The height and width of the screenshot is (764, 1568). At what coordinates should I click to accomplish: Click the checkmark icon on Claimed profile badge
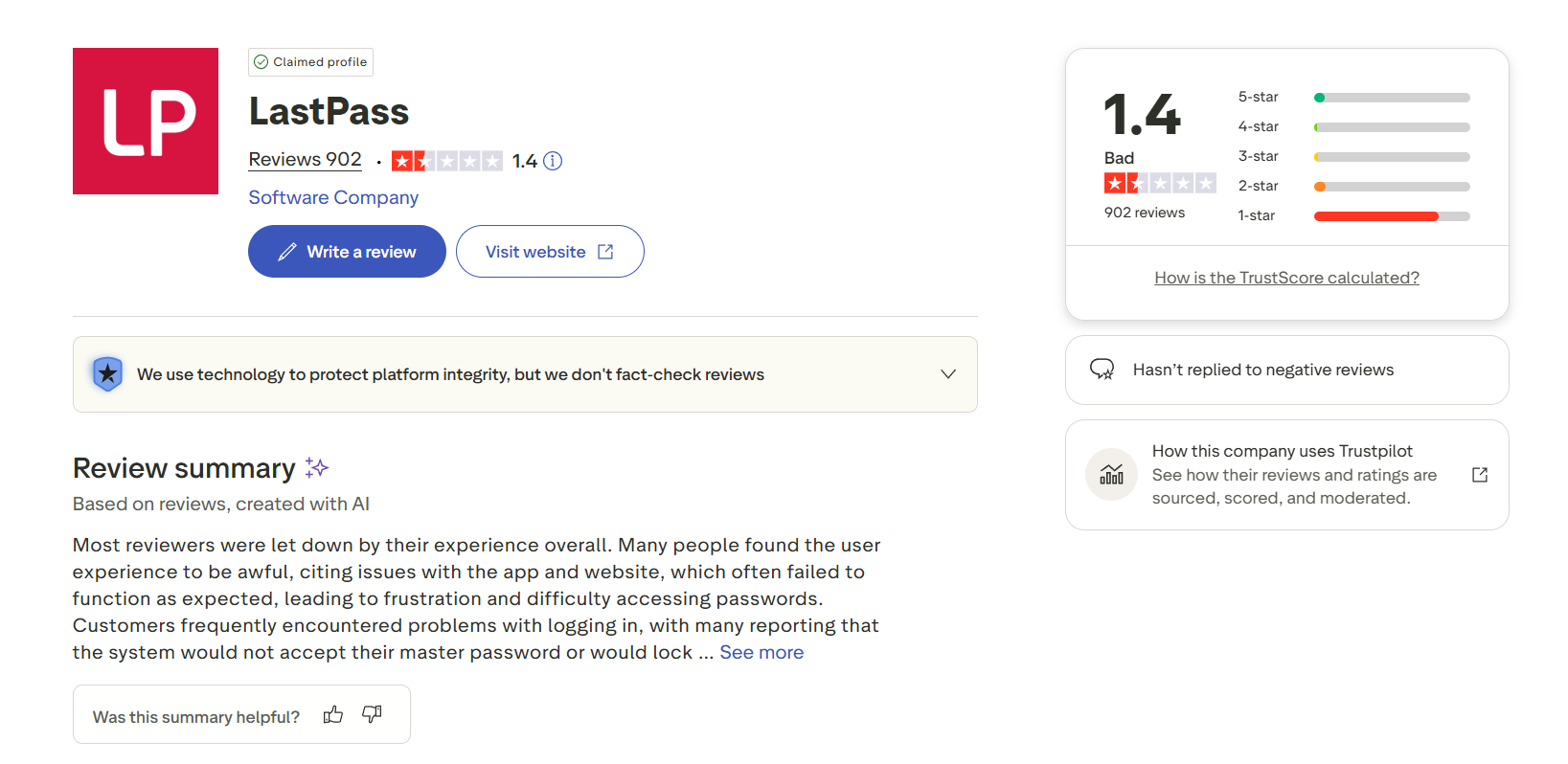[261, 62]
